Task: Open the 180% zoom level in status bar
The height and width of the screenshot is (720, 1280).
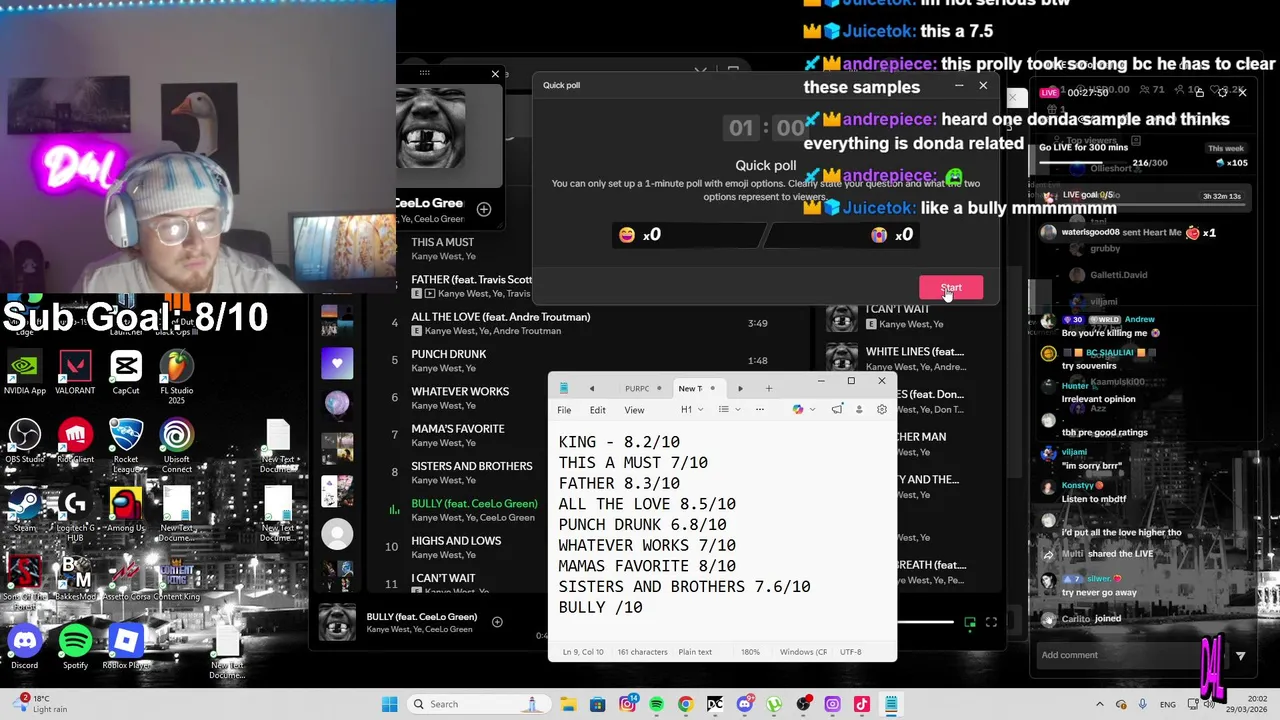Action: coord(750,652)
